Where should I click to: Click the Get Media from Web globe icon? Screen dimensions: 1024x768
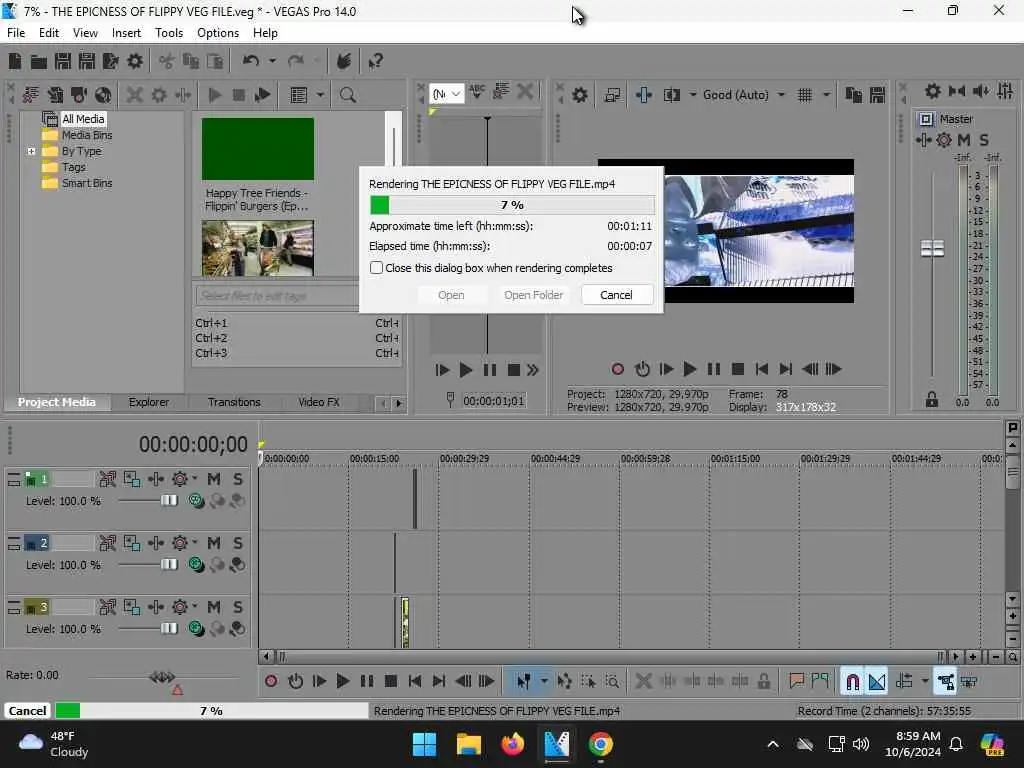[103, 95]
